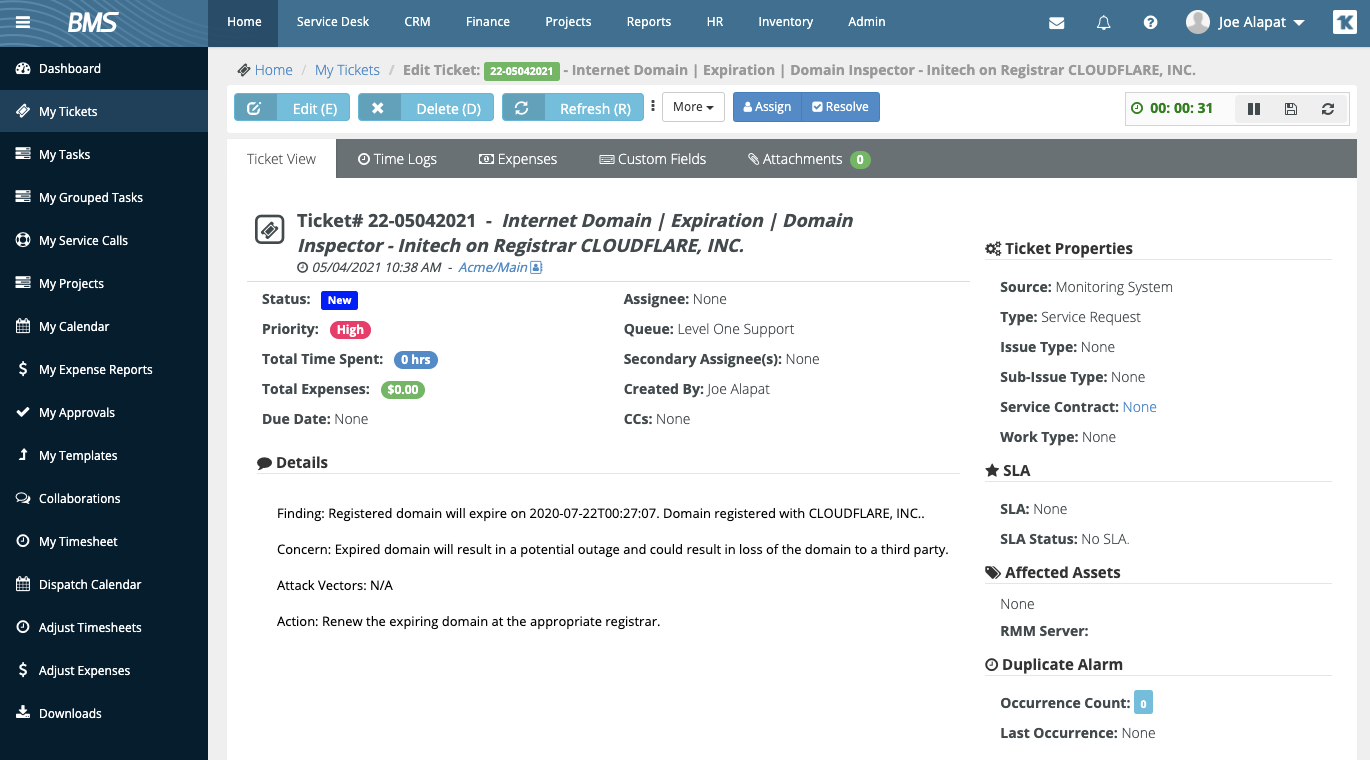
Task: Click the Delete (D) button
Action: click(426, 107)
